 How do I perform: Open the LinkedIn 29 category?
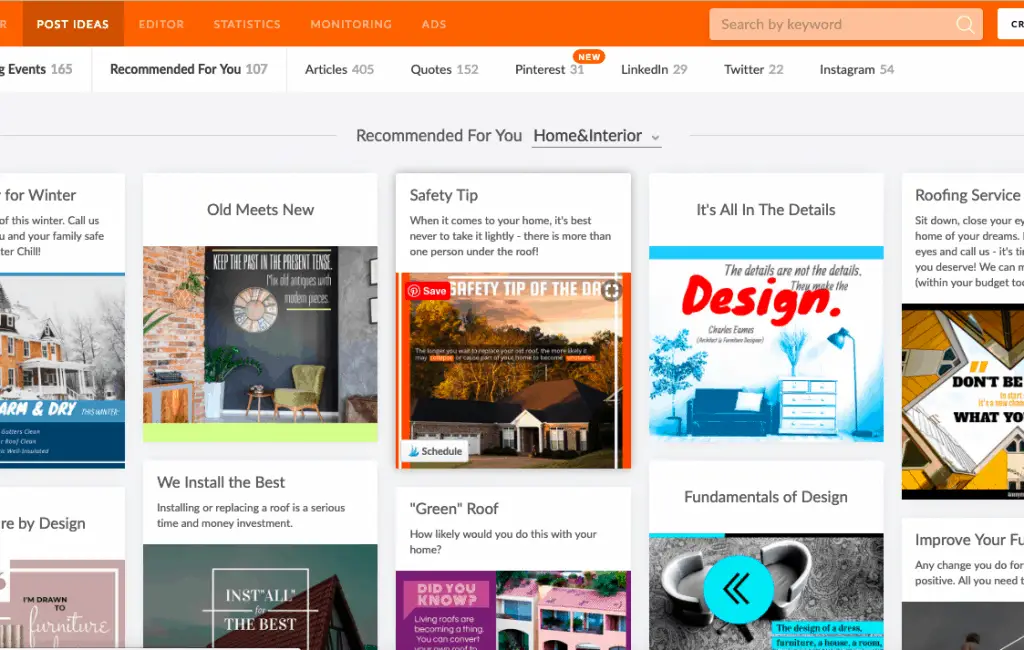point(654,69)
